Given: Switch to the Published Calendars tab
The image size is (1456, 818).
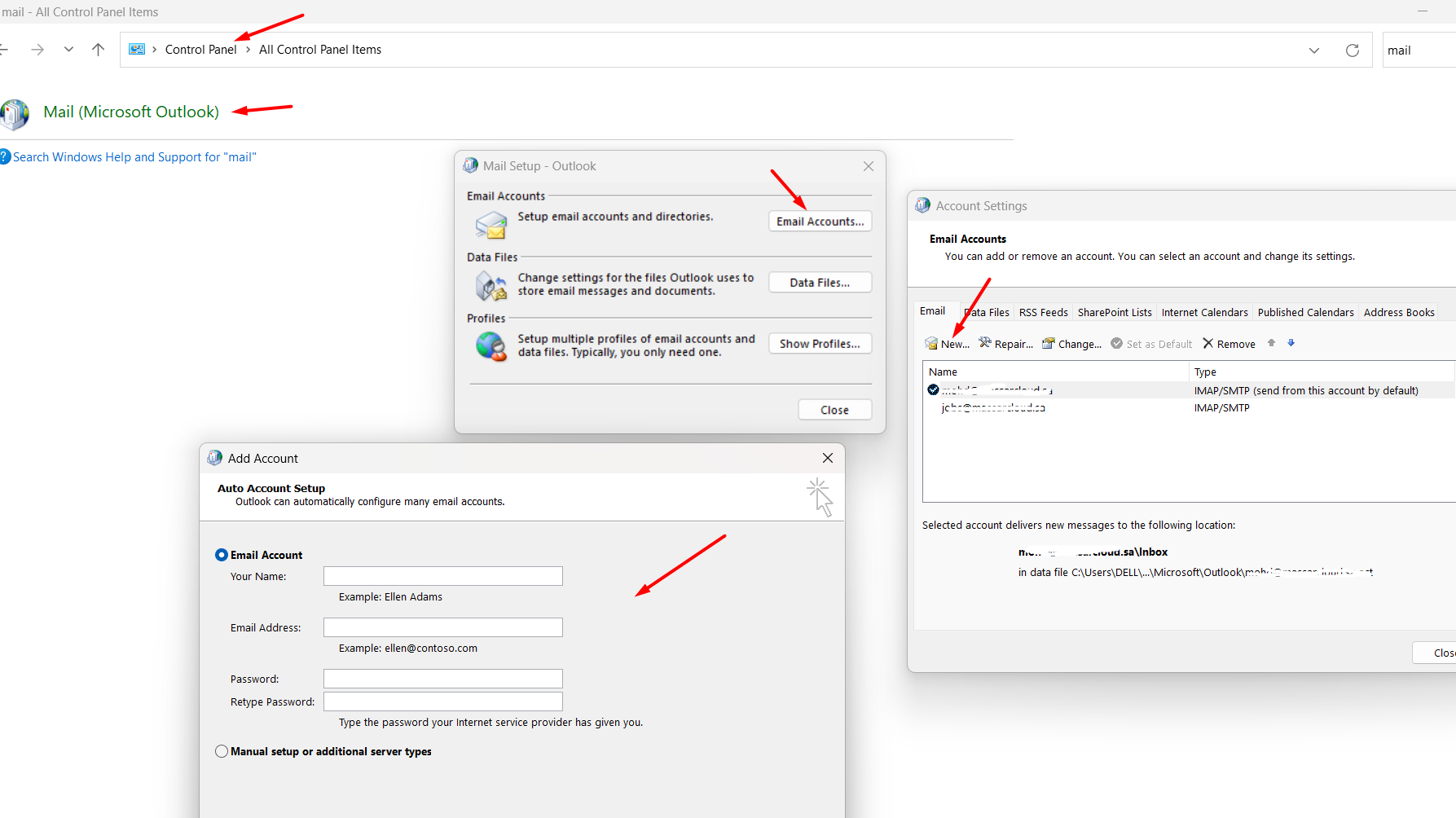Looking at the screenshot, I should click(x=1305, y=313).
